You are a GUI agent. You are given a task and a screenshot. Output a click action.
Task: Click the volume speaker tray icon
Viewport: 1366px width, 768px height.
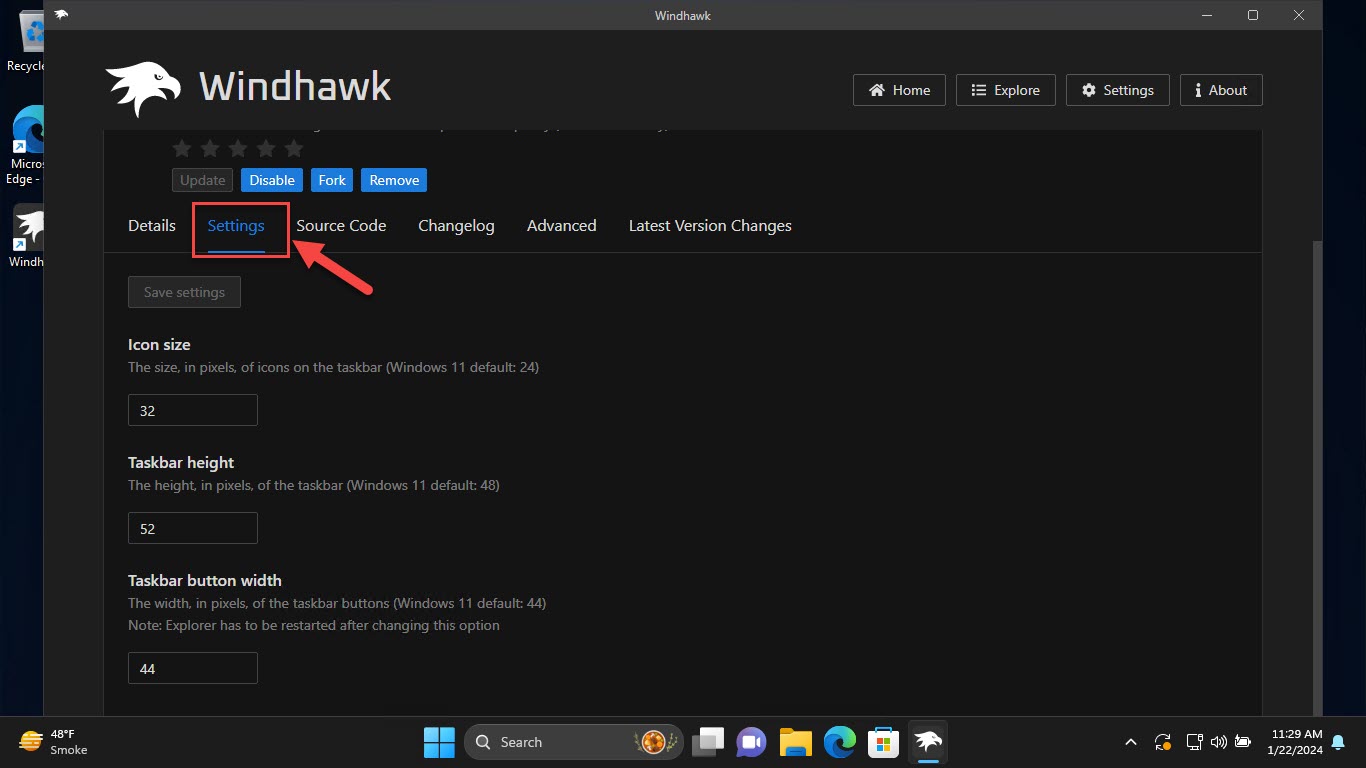[1218, 742]
